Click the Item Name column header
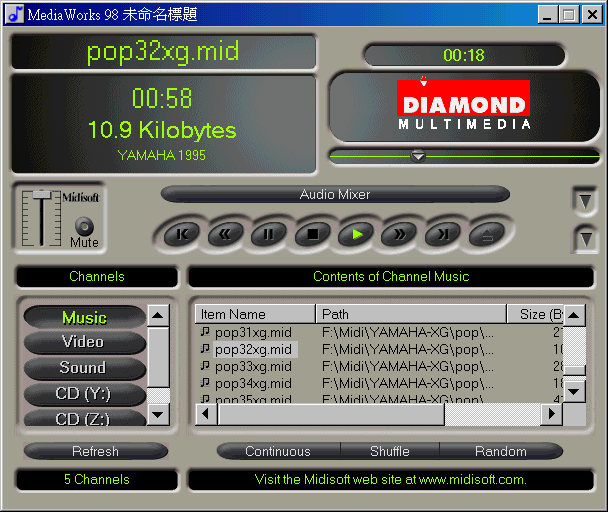This screenshot has height=512, width=608. 255,314
